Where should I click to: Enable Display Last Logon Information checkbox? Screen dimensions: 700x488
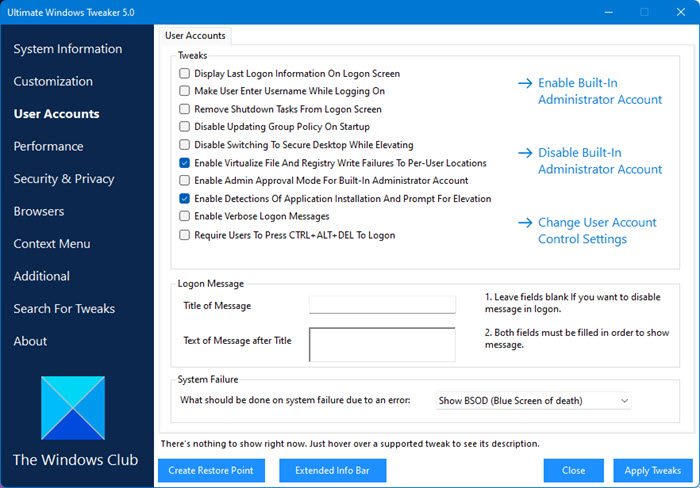[x=184, y=74]
